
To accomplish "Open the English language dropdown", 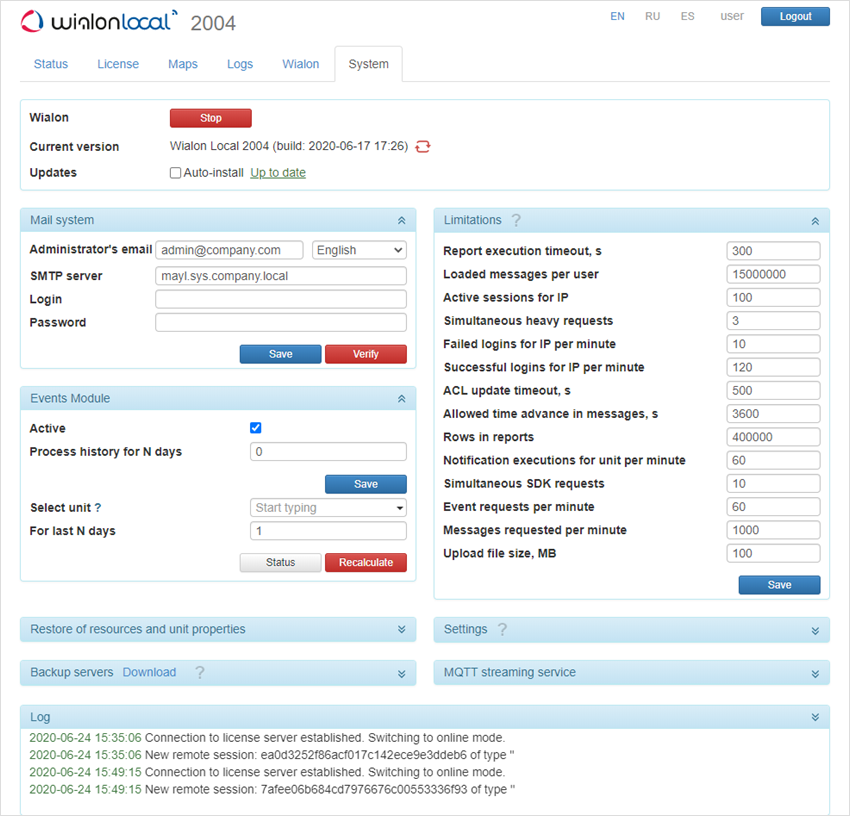I will tap(359, 250).
